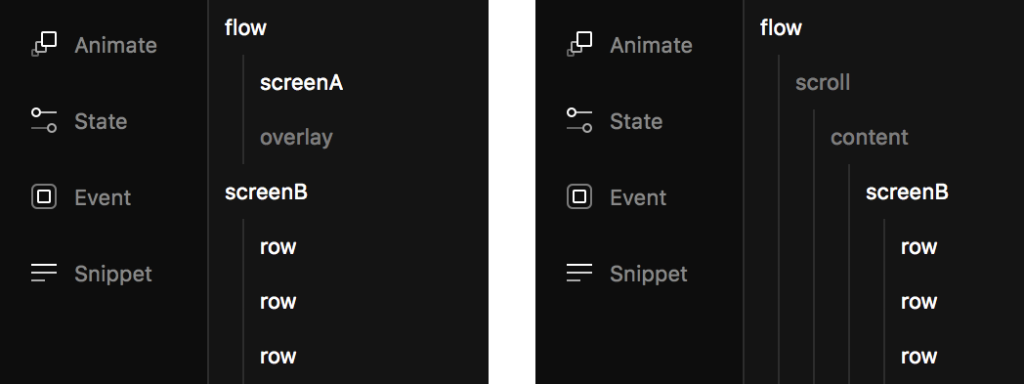Click the Animate icon beside the scroll layer list
The image size is (1024, 384).
[580, 44]
